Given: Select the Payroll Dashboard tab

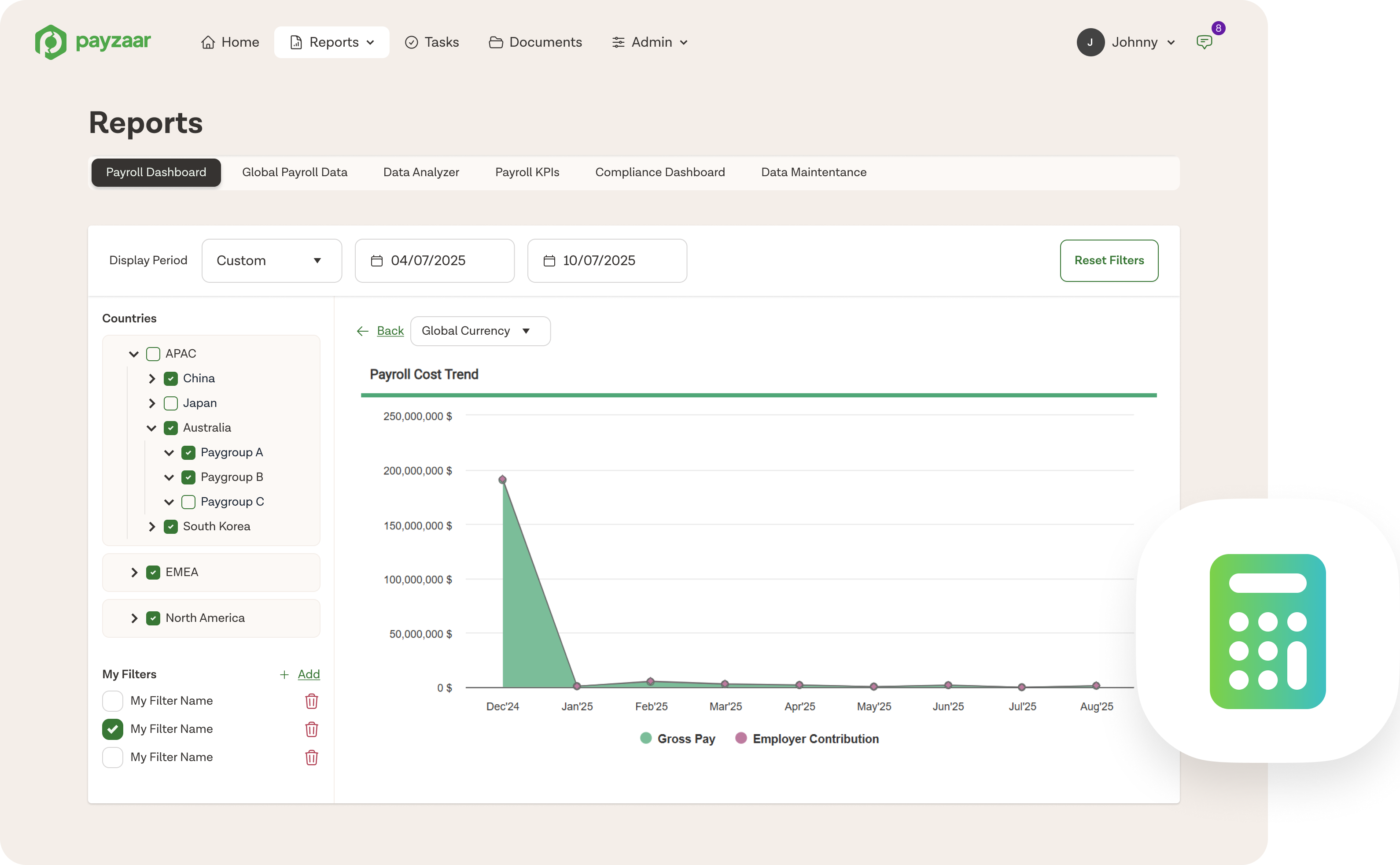Looking at the screenshot, I should pos(156,172).
